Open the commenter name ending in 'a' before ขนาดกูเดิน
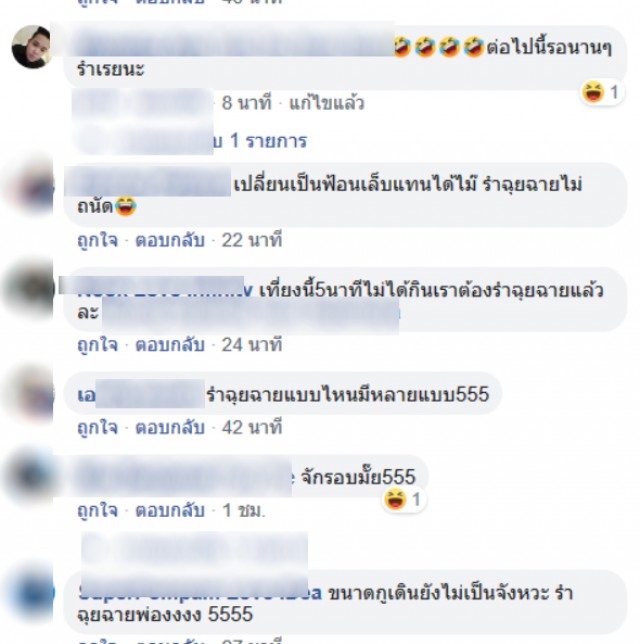 tap(200, 593)
